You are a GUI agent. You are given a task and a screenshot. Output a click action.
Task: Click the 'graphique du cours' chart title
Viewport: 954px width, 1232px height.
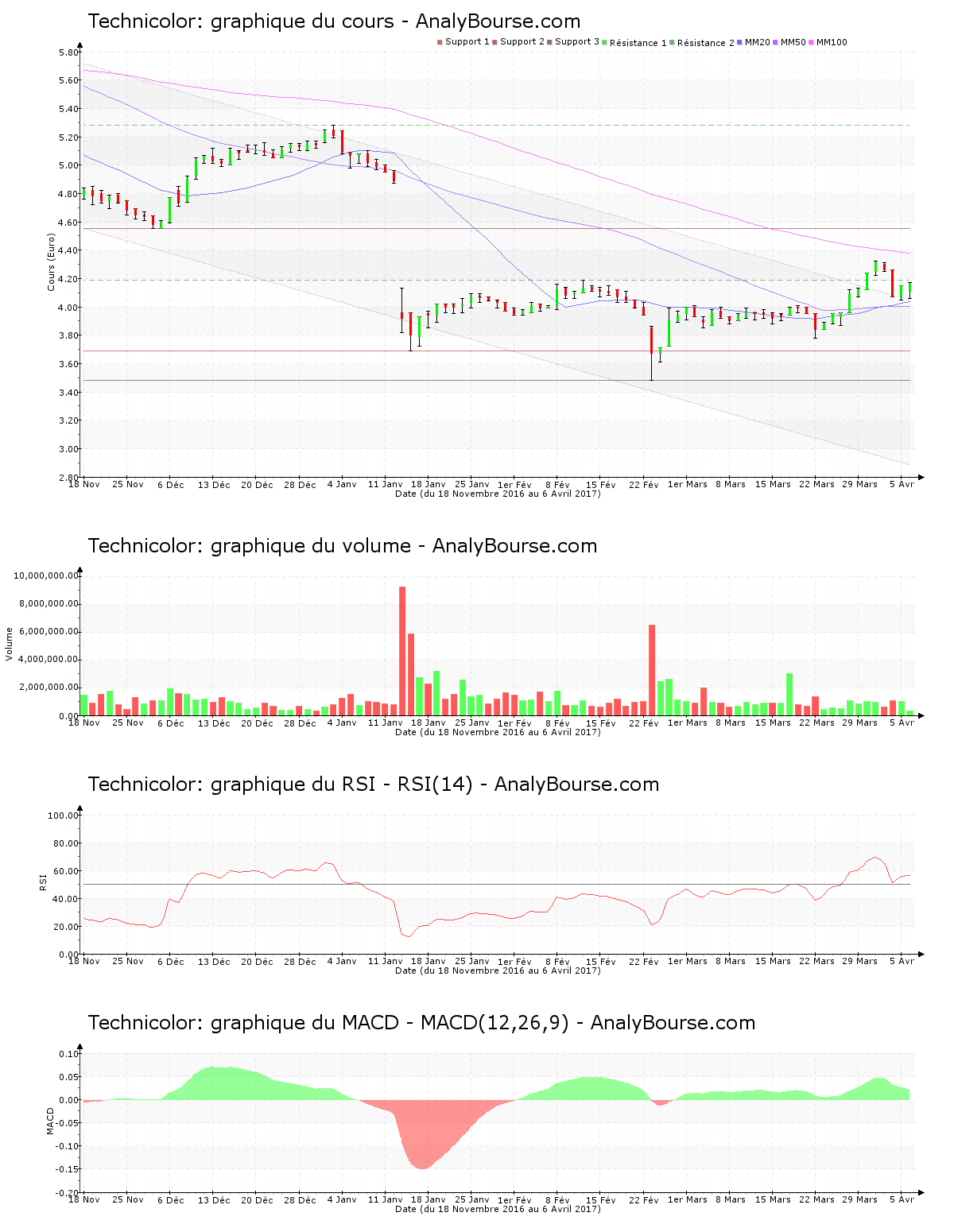334,21
